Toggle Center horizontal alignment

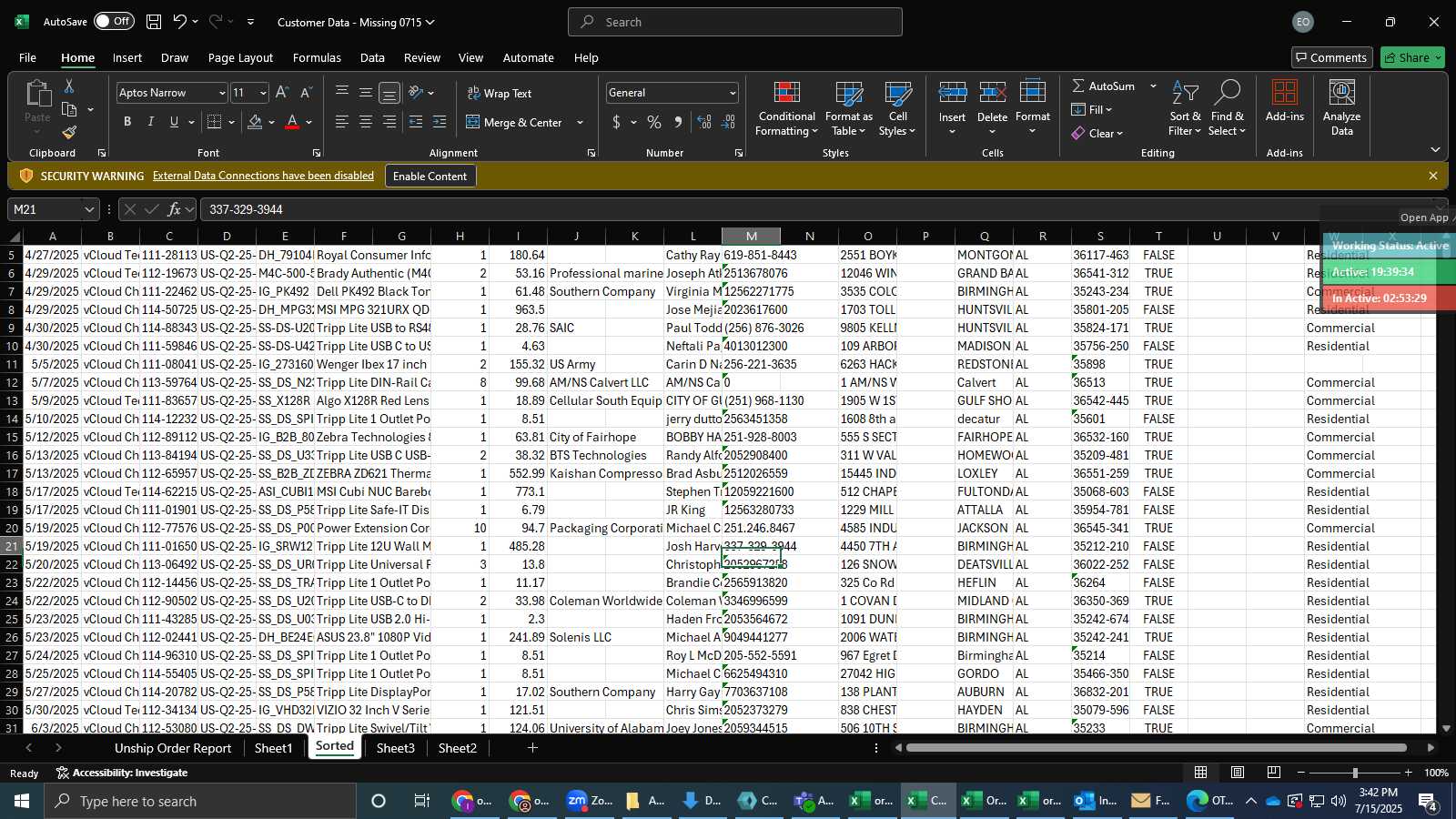[x=366, y=122]
